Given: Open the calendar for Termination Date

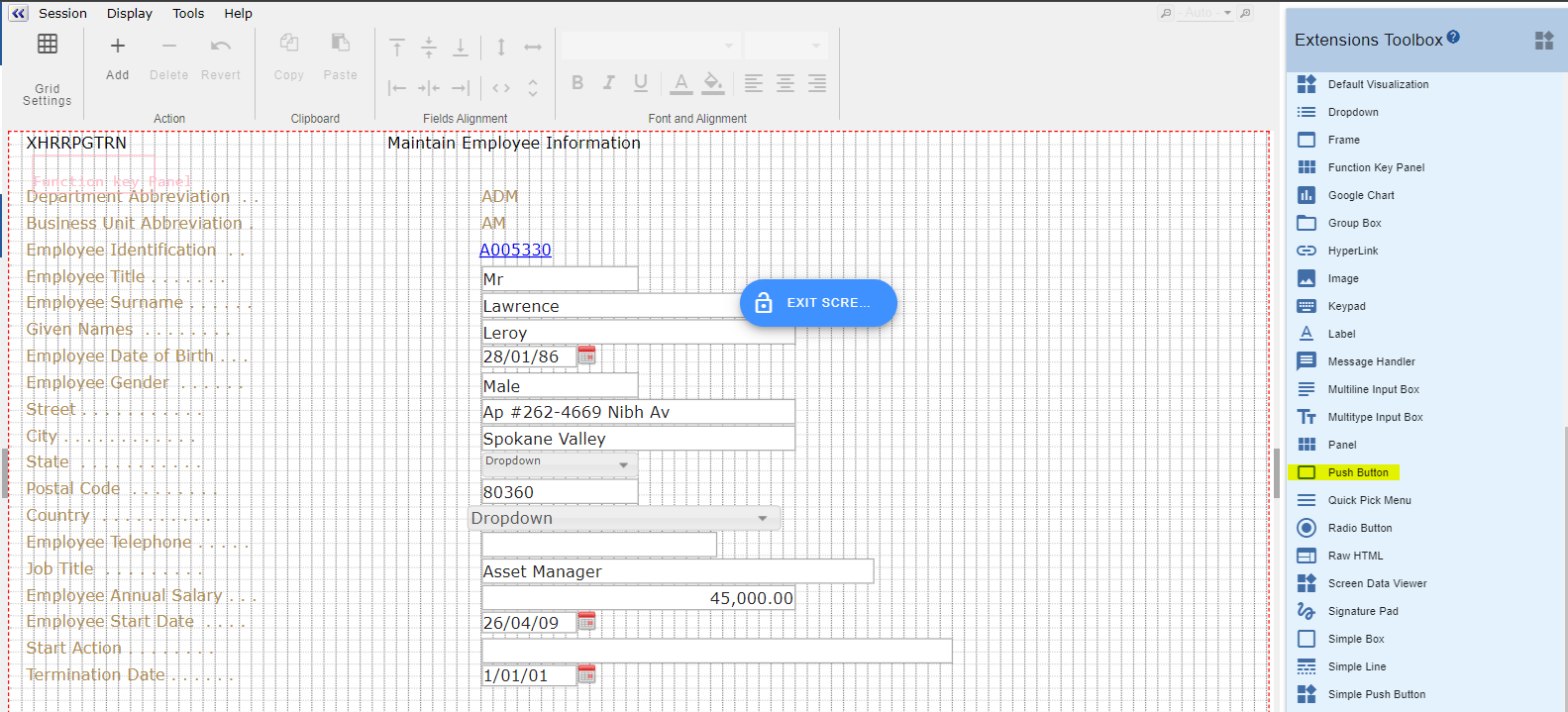Looking at the screenshot, I should (586, 674).
